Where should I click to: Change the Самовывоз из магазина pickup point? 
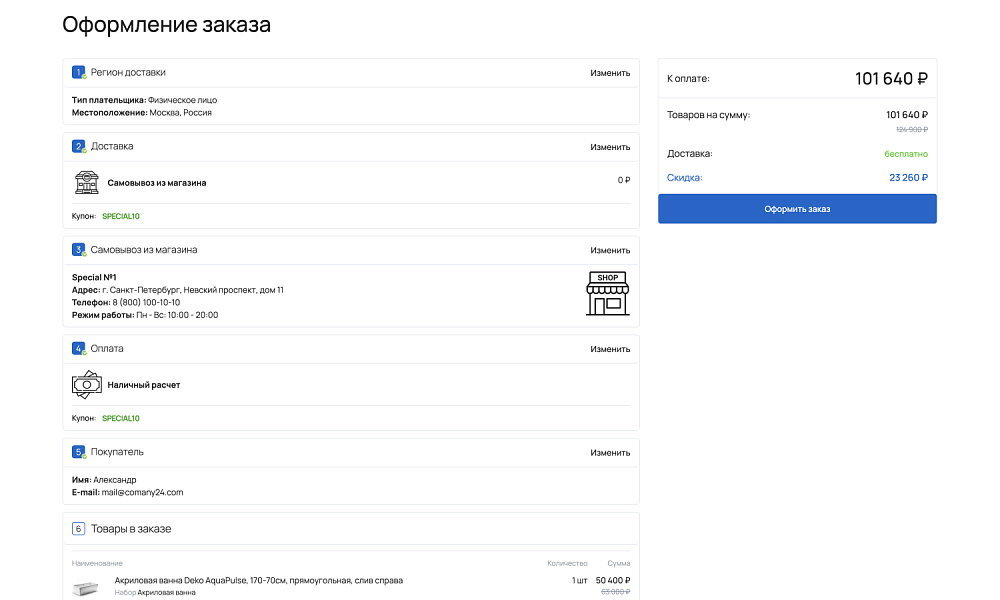(610, 250)
